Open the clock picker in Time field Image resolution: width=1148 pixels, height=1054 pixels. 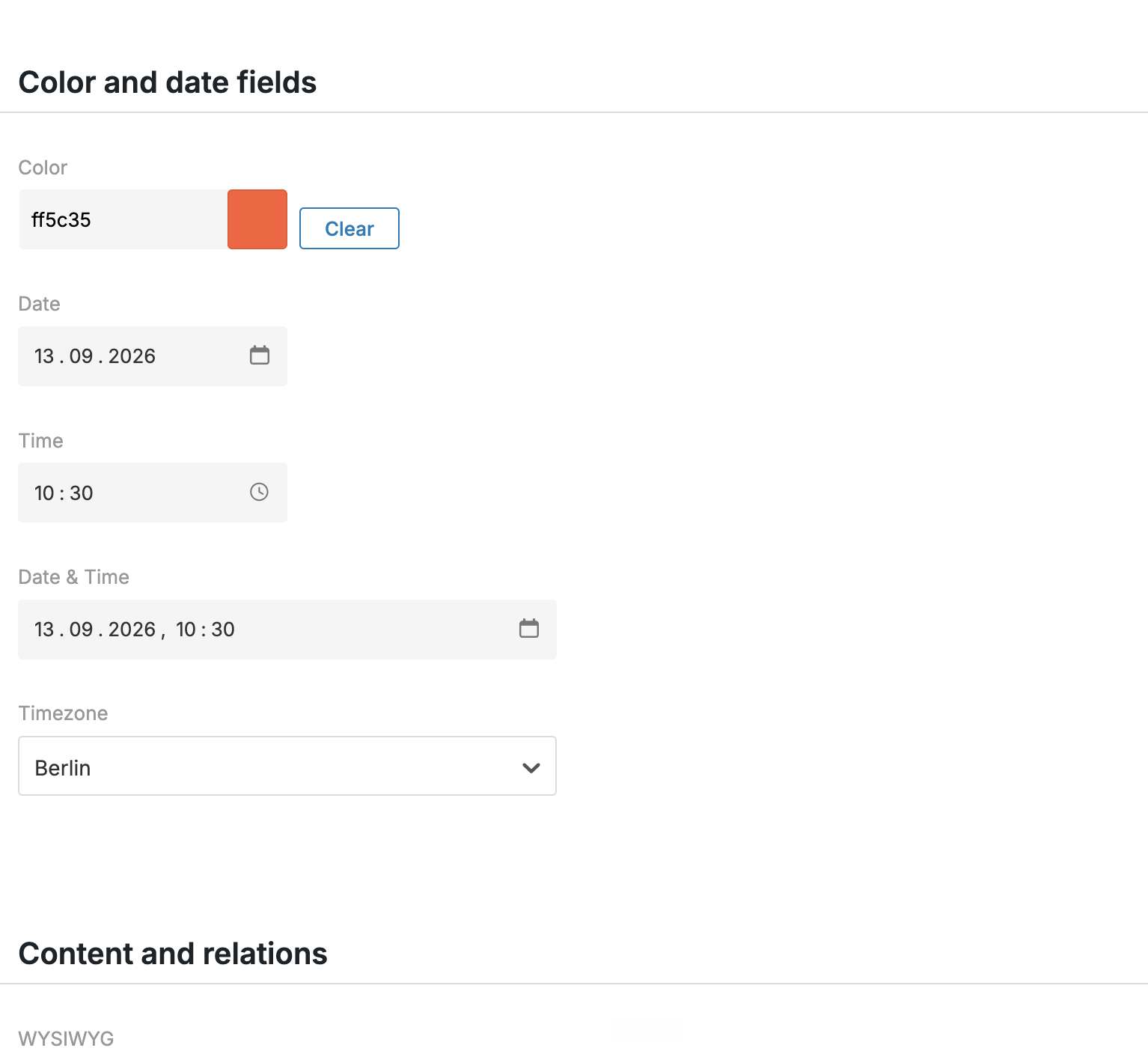point(259,492)
